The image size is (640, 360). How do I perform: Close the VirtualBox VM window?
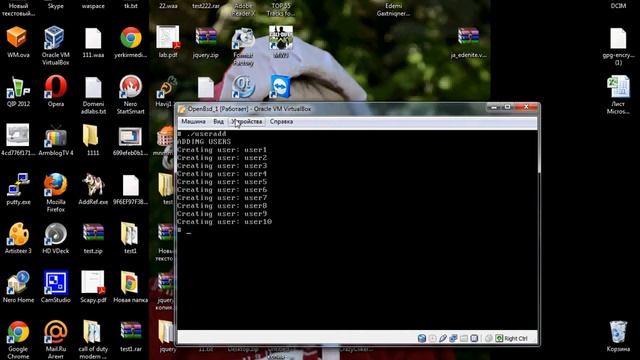click(526, 107)
